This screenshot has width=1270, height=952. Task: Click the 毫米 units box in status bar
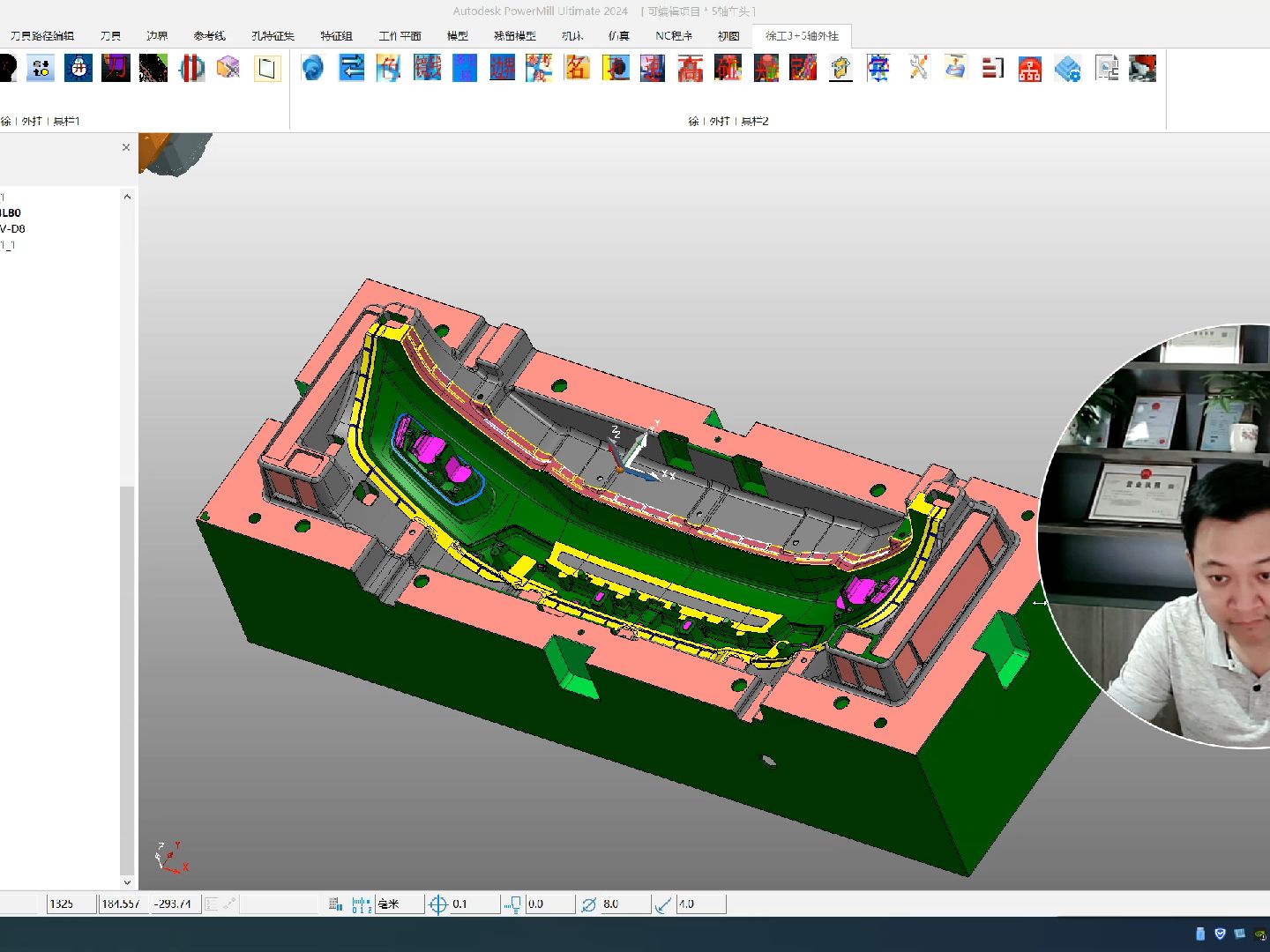(400, 904)
